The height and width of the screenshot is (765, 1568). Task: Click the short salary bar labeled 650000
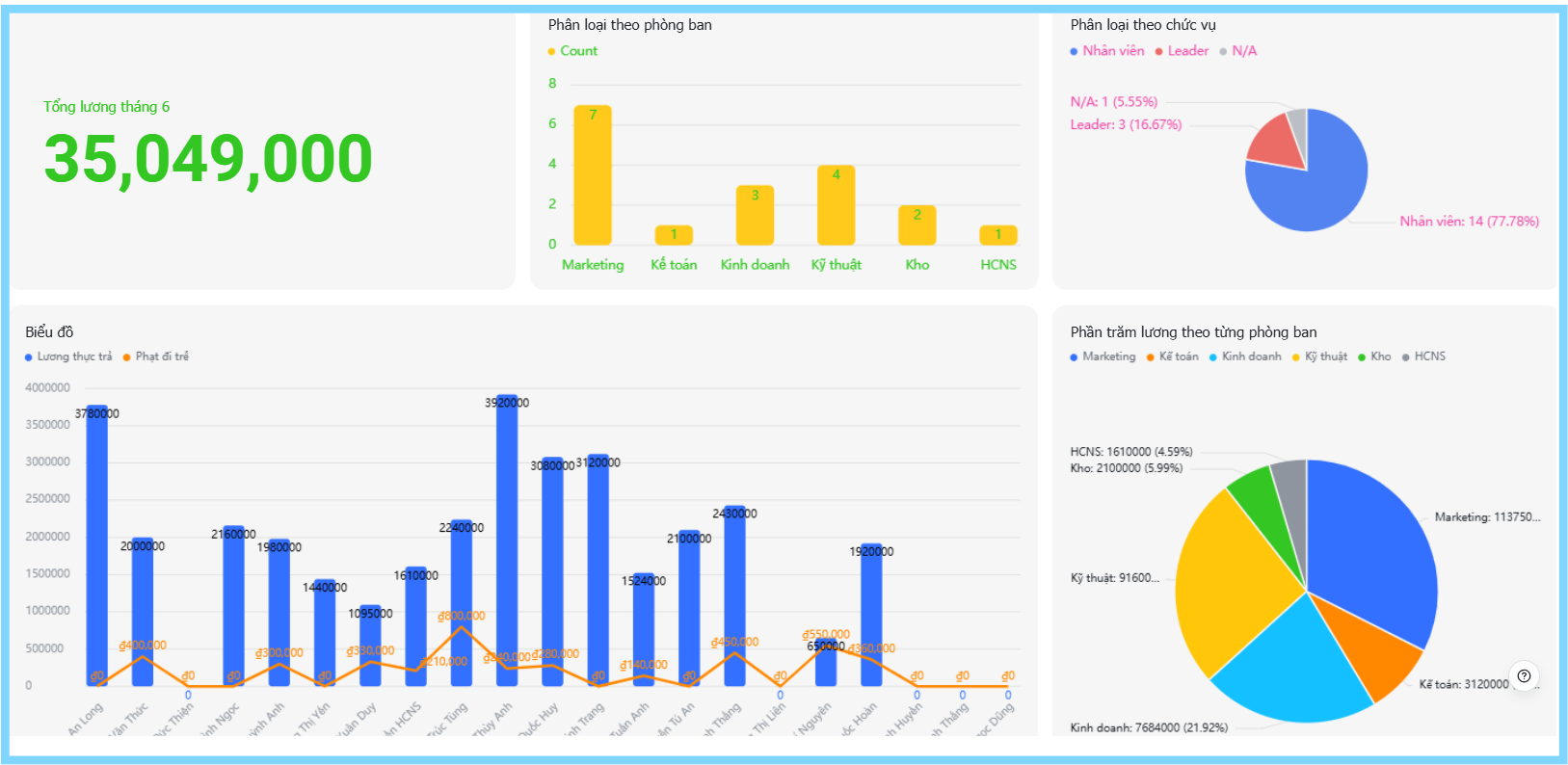pos(826,662)
